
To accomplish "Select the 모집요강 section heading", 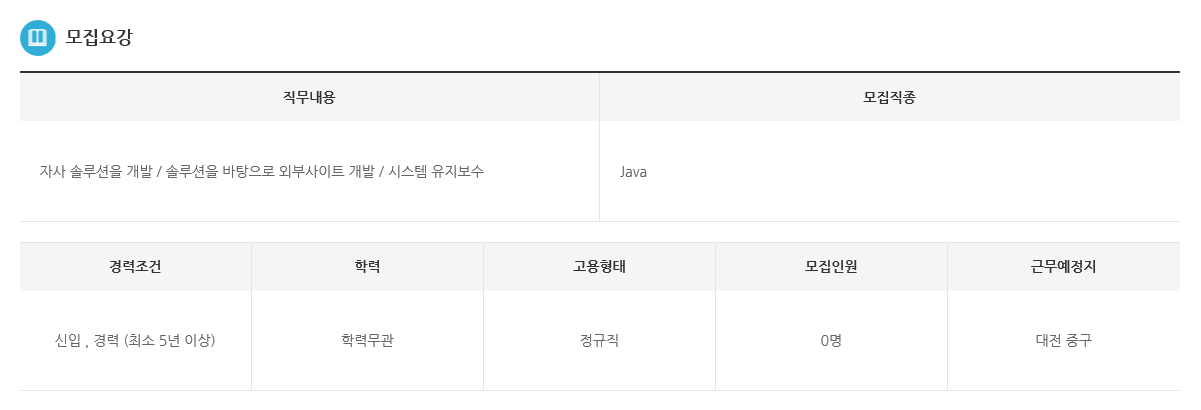I will point(99,38).
